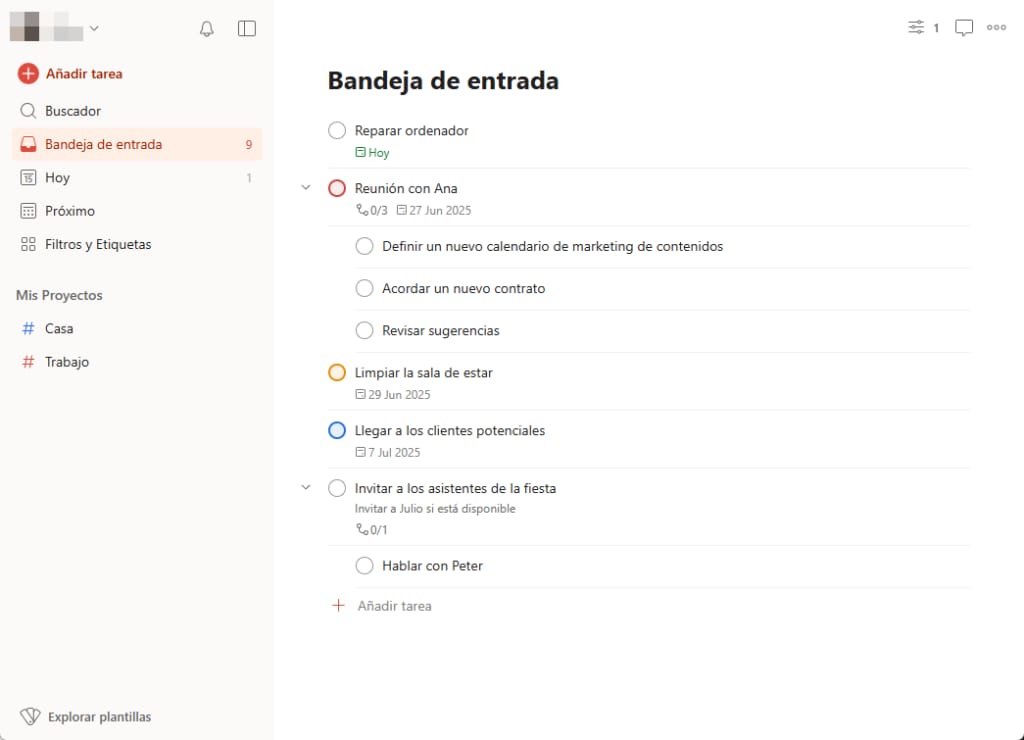Open the notifications bell icon

pyautogui.click(x=207, y=28)
